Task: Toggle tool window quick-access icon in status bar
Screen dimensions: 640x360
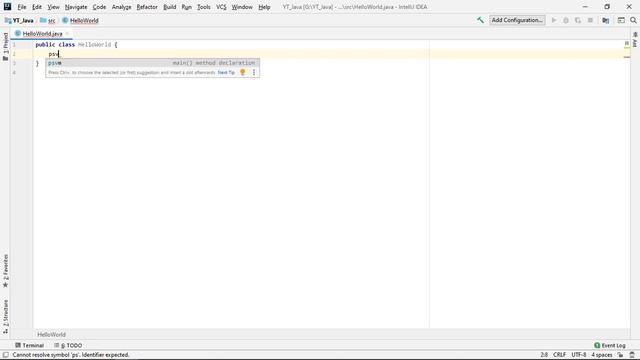Action: point(6,355)
